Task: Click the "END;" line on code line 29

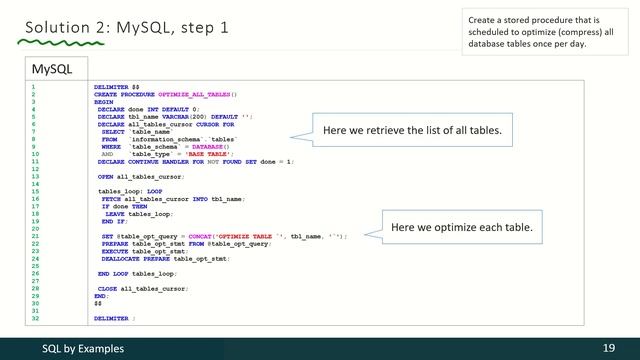Action: click(x=101, y=296)
